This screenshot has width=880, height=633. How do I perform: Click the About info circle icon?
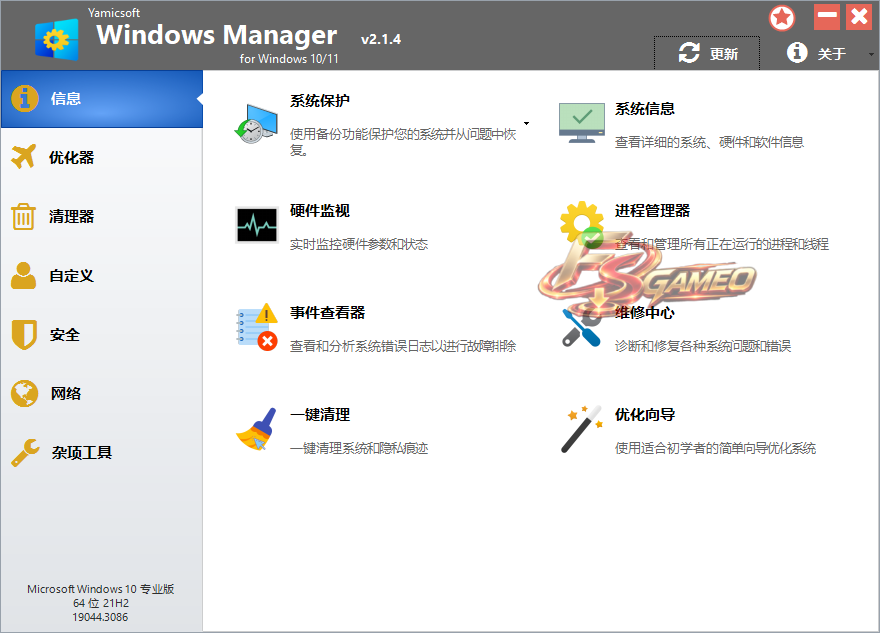[x=797, y=52]
